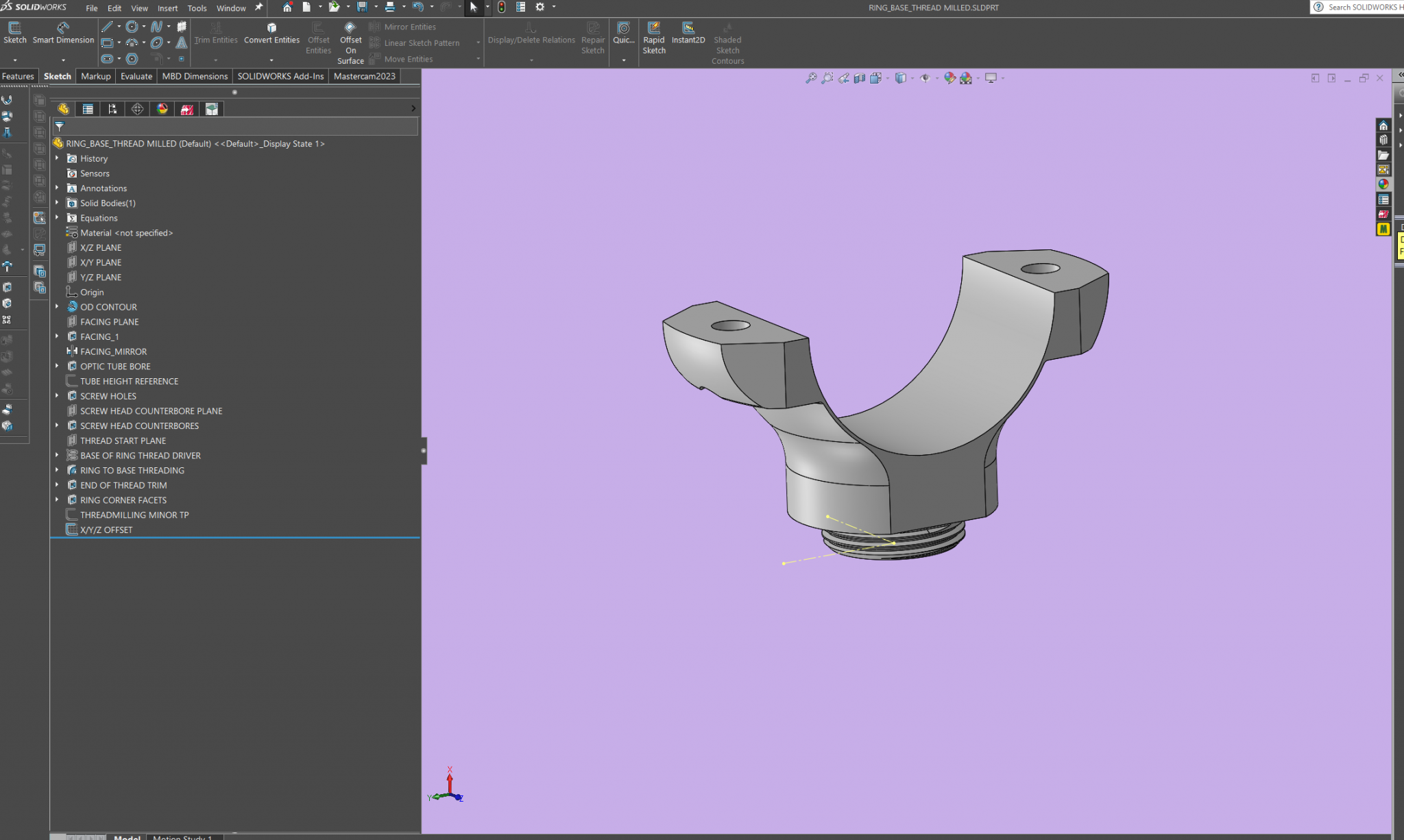Open the ConfigurationManager tab icon
This screenshot has width=1404, height=840.
tap(112, 109)
